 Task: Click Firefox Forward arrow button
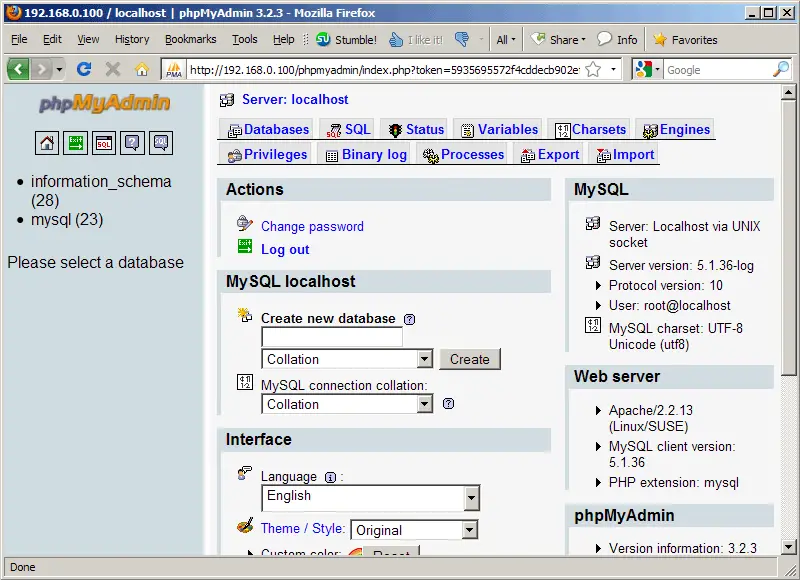click(41, 69)
